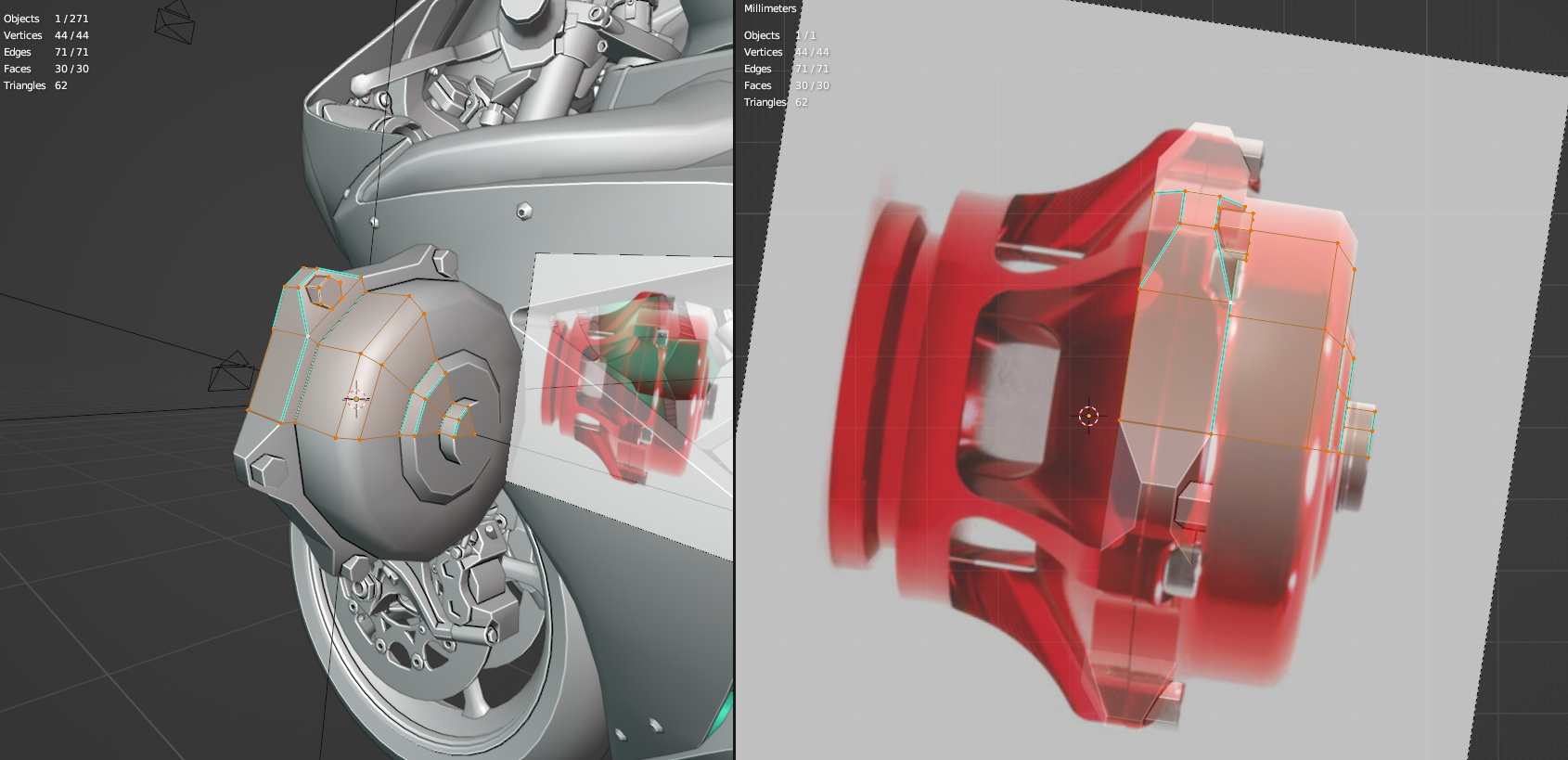Click the 3D cursor in the red reference viewport
The width and height of the screenshot is (1568, 760).
[1089, 416]
